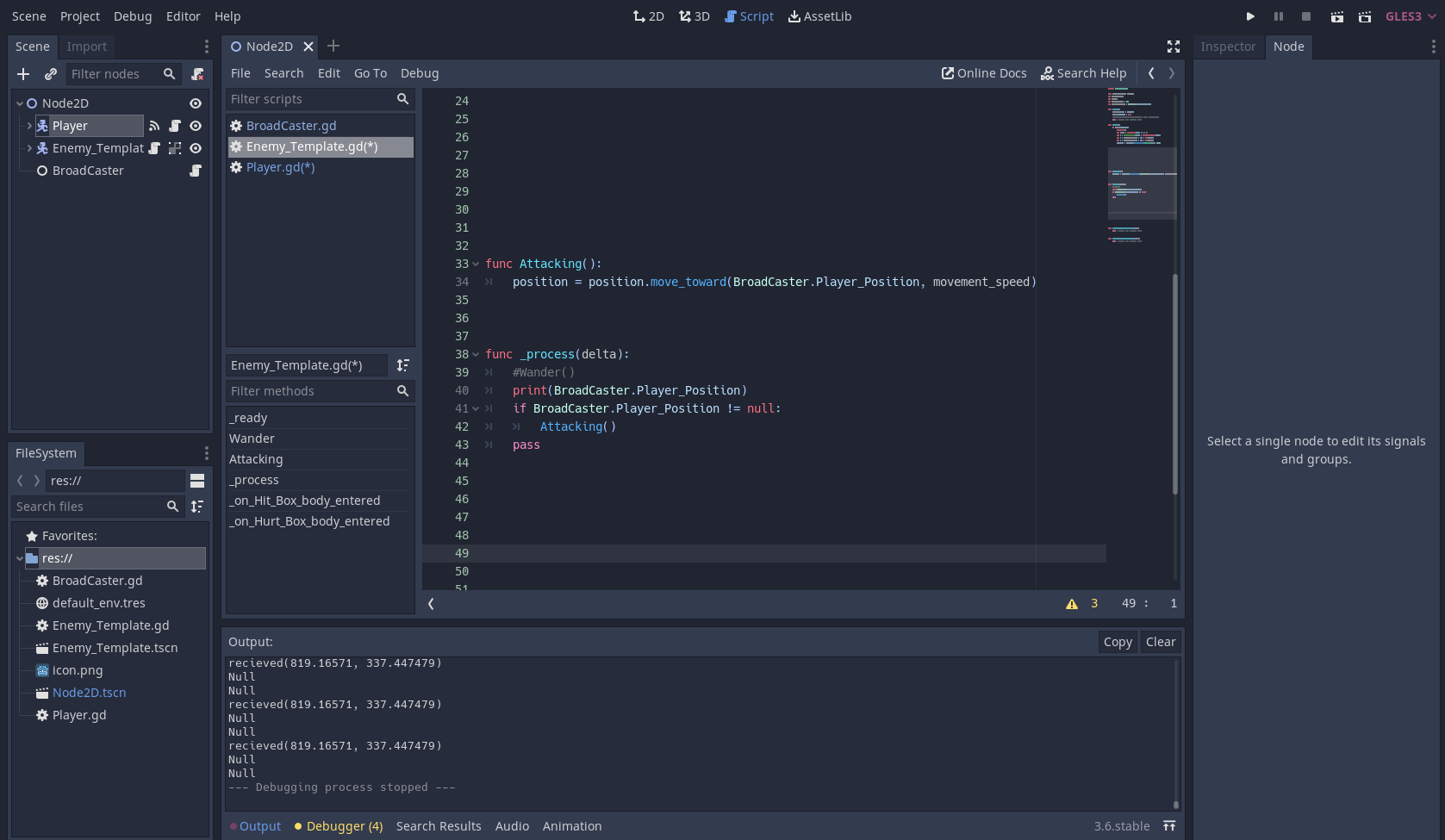Switch to Inspector tab
The width and height of the screenshot is (1445, 840).
click(1228, 47)
